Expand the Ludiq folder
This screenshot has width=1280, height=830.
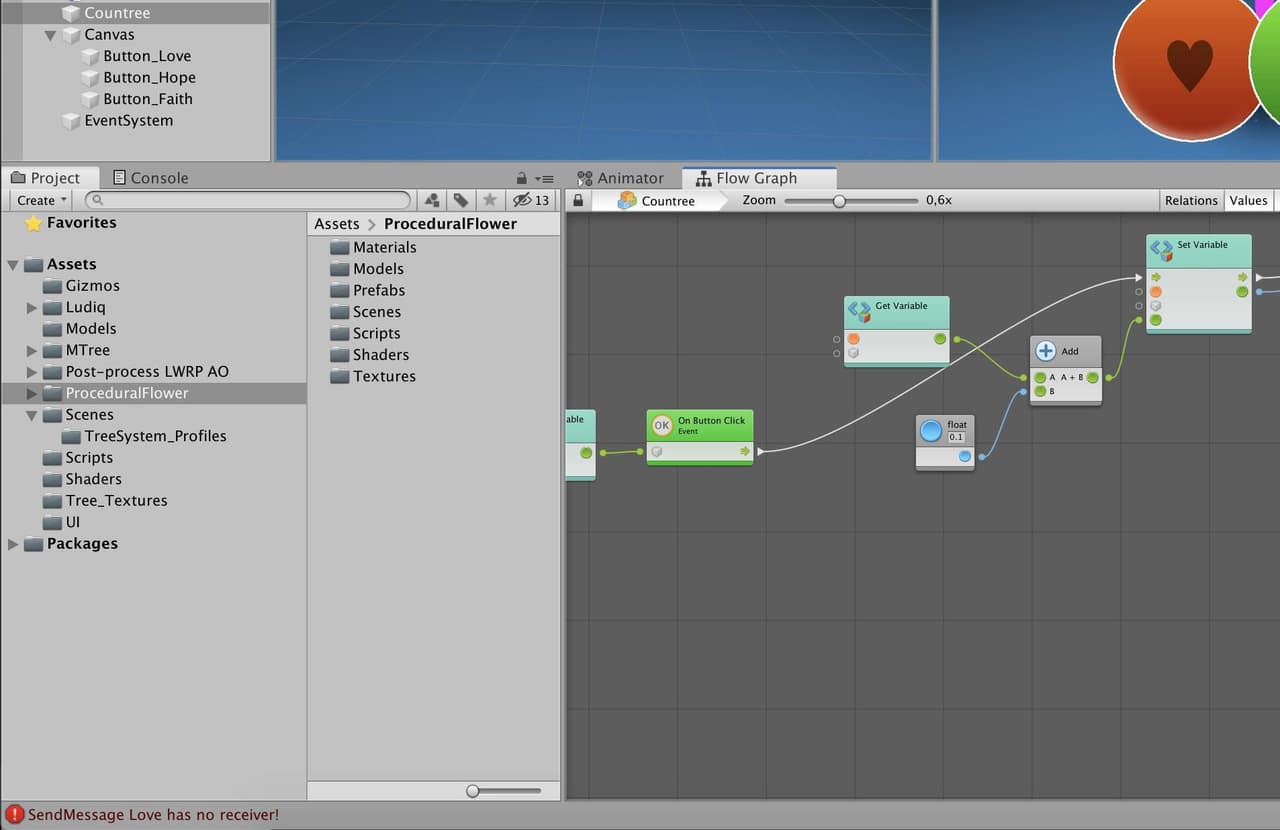[x=32, y=308]
